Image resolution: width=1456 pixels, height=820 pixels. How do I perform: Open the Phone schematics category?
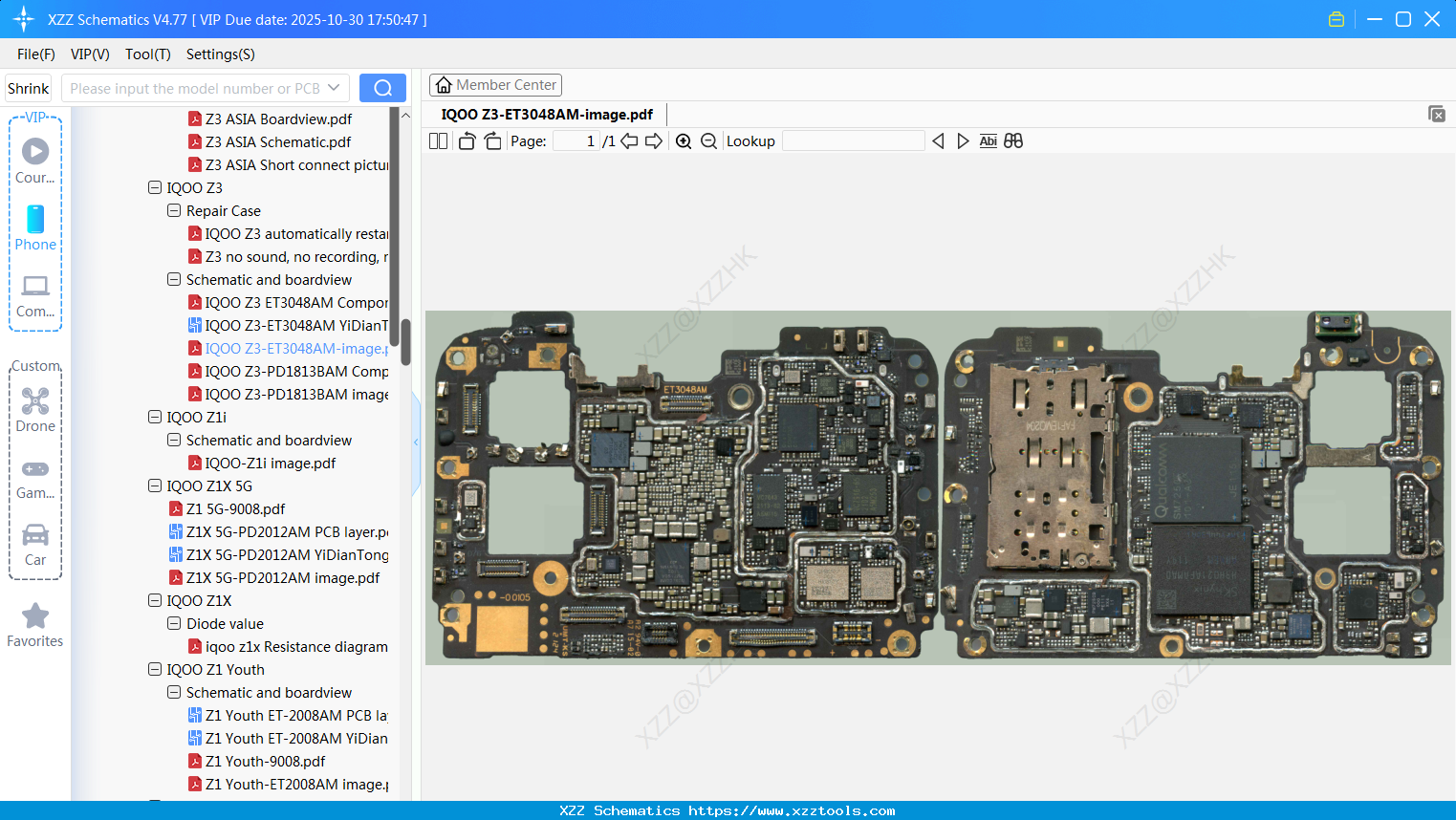pos(34,229)
